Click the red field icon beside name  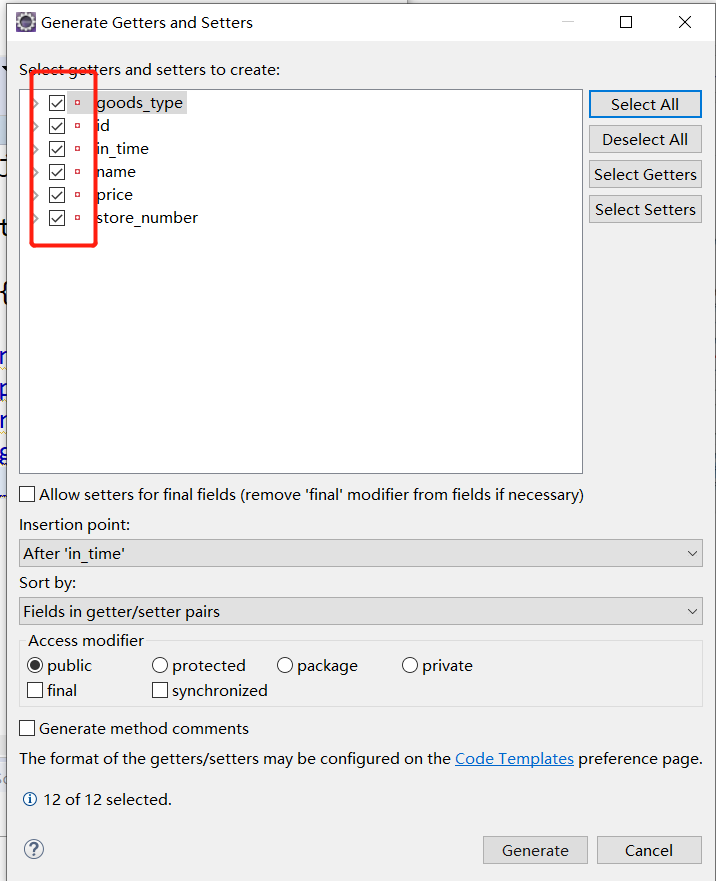pyautogui.click(x=78, y=172)
